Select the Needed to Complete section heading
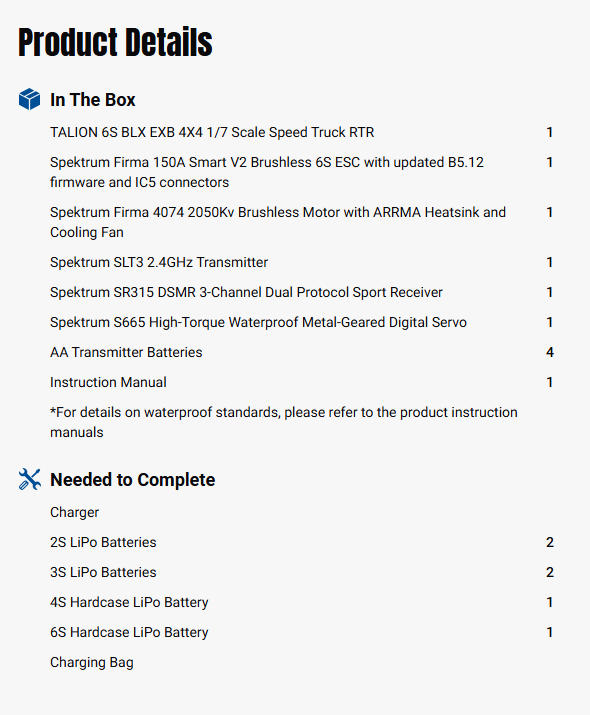The width and height of the screenshot is (590, 715). (133, 480)
